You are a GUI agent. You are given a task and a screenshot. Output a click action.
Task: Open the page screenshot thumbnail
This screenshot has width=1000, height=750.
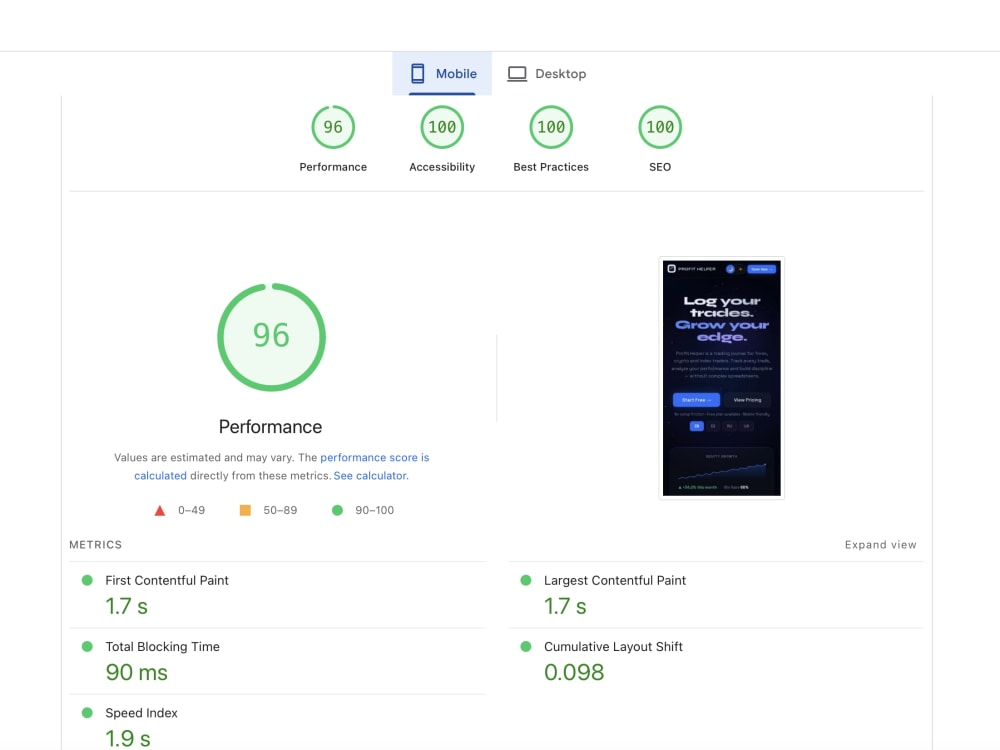(721, 378)
